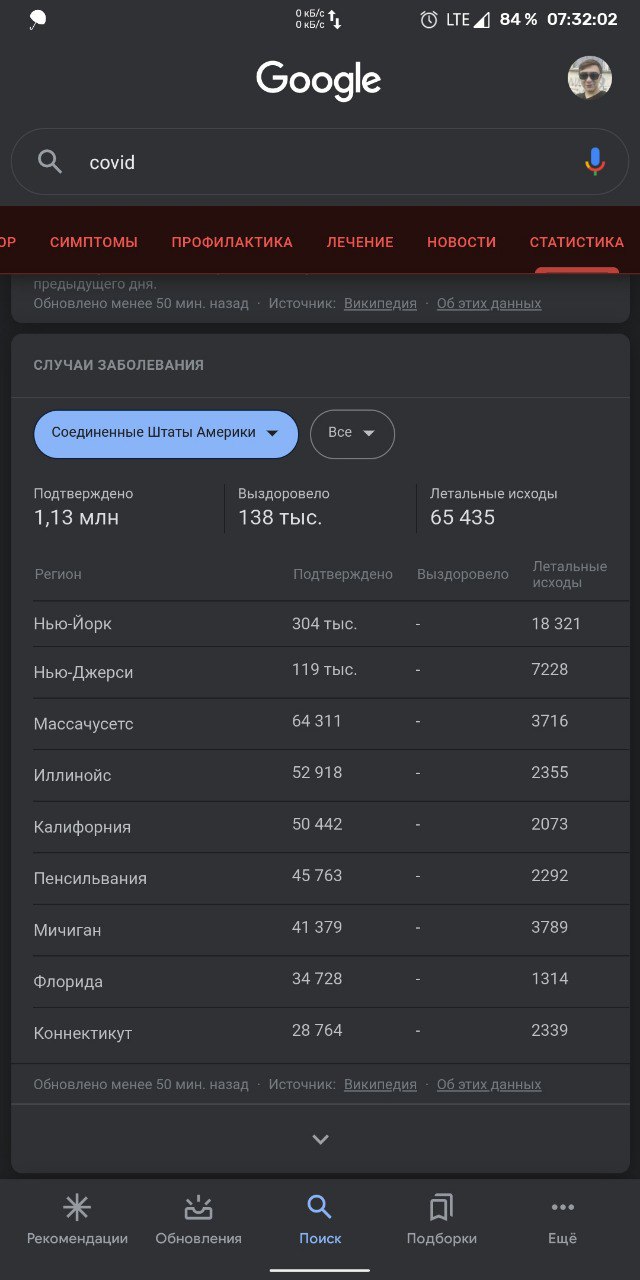Select Поиск in bottom navigation

click(320, 1220)
